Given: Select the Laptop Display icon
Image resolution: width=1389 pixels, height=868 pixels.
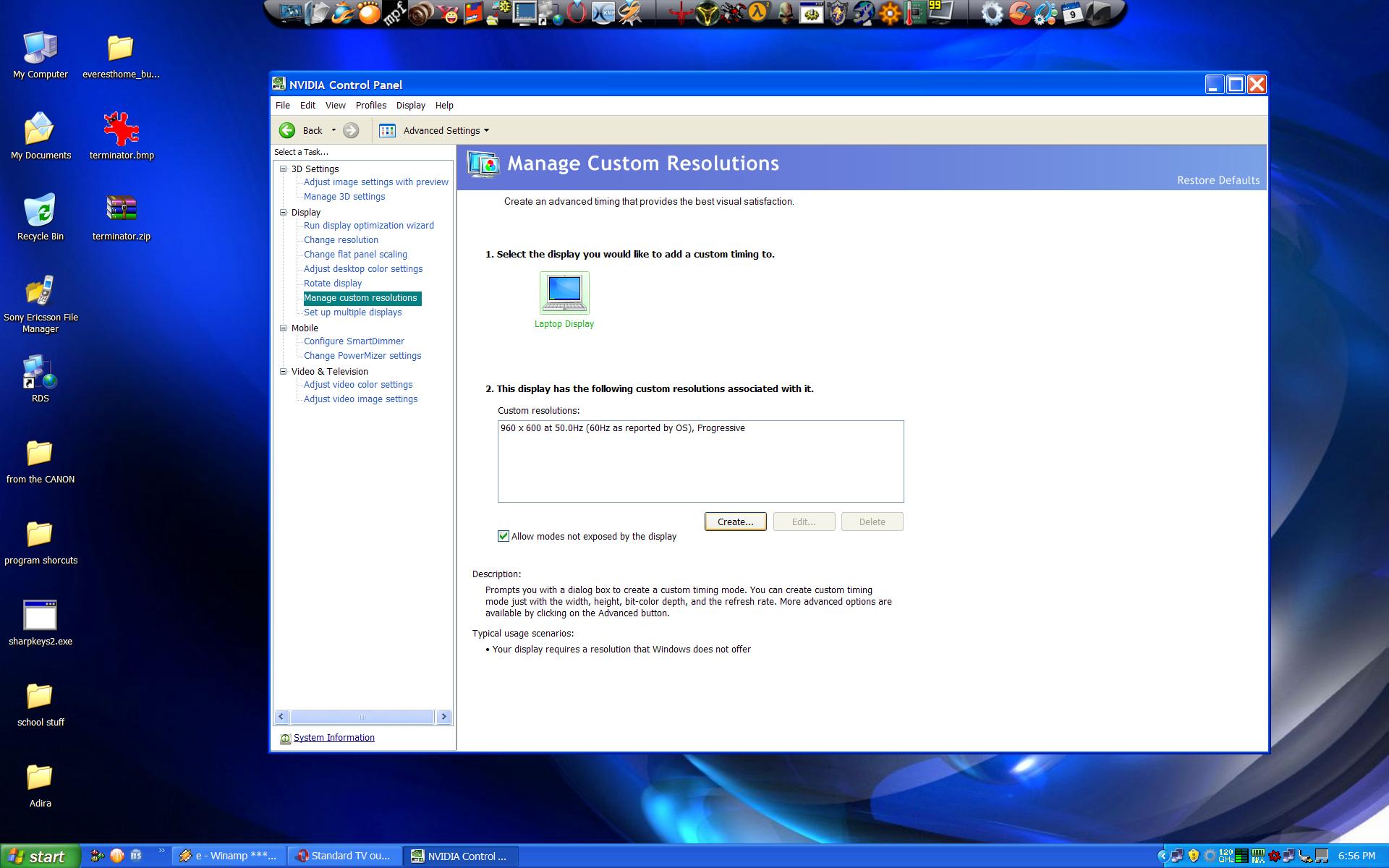Looking at the screenshot, I should tap(564, 293).
